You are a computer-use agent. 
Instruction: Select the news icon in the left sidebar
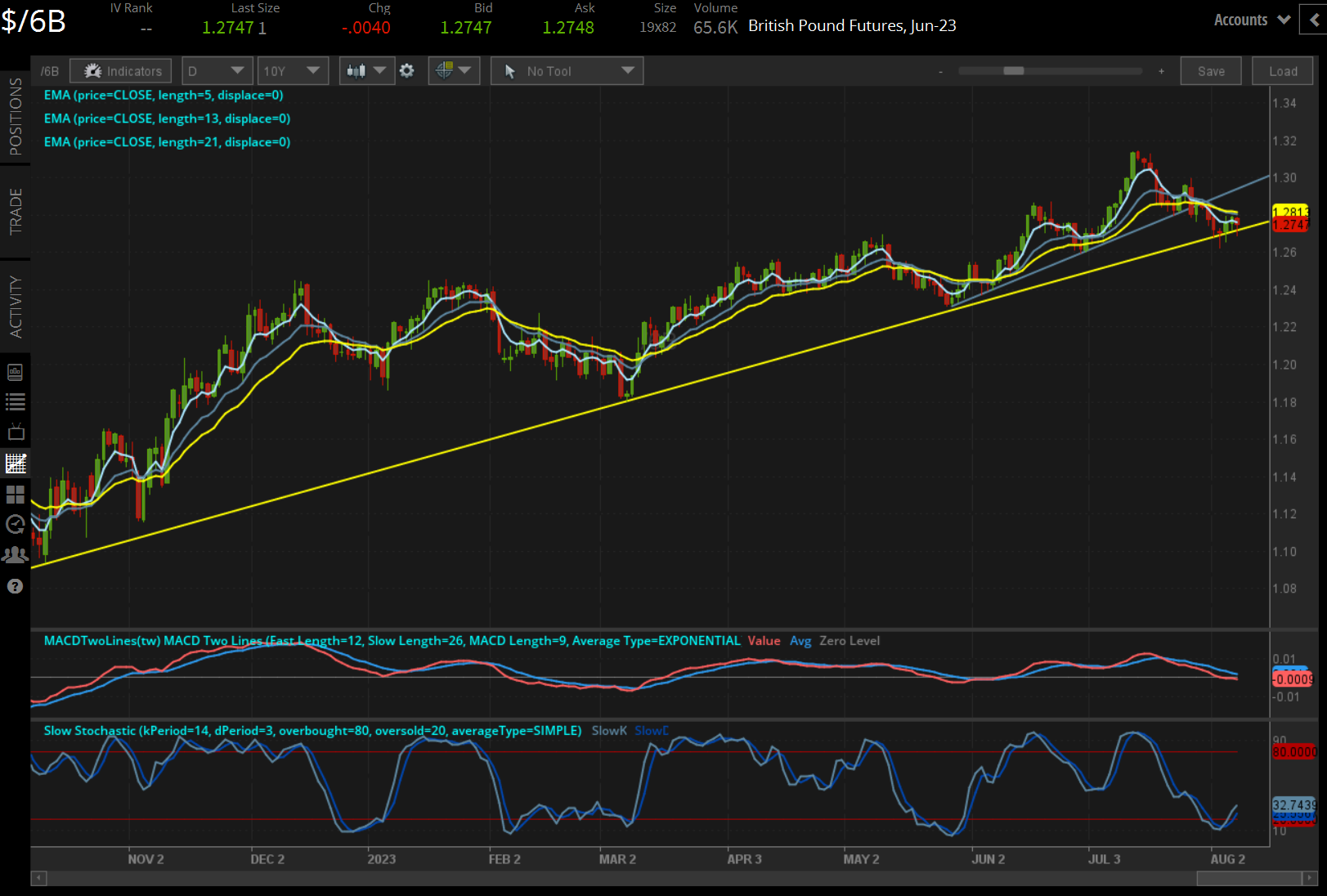coord(15,371)
